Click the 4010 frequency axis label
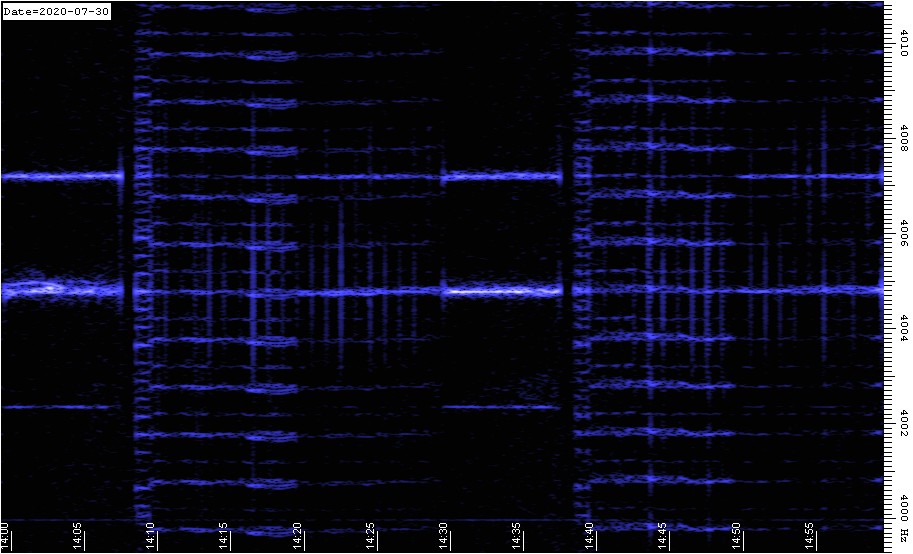 (904, 43)
